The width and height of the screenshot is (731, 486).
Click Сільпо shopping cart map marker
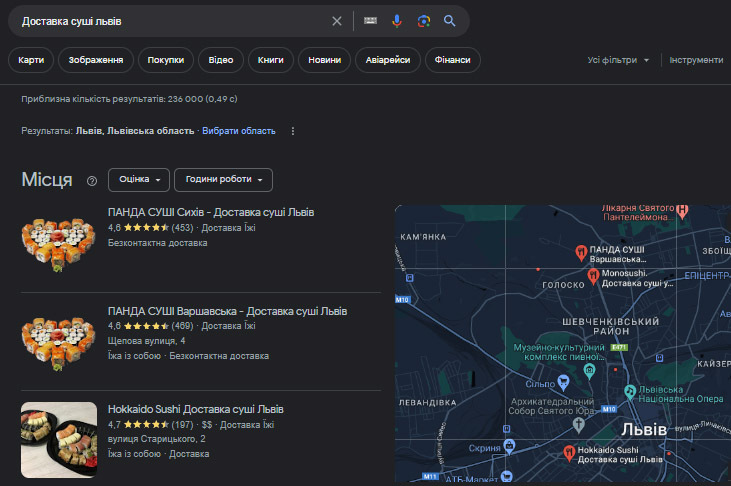click(564, 382)
